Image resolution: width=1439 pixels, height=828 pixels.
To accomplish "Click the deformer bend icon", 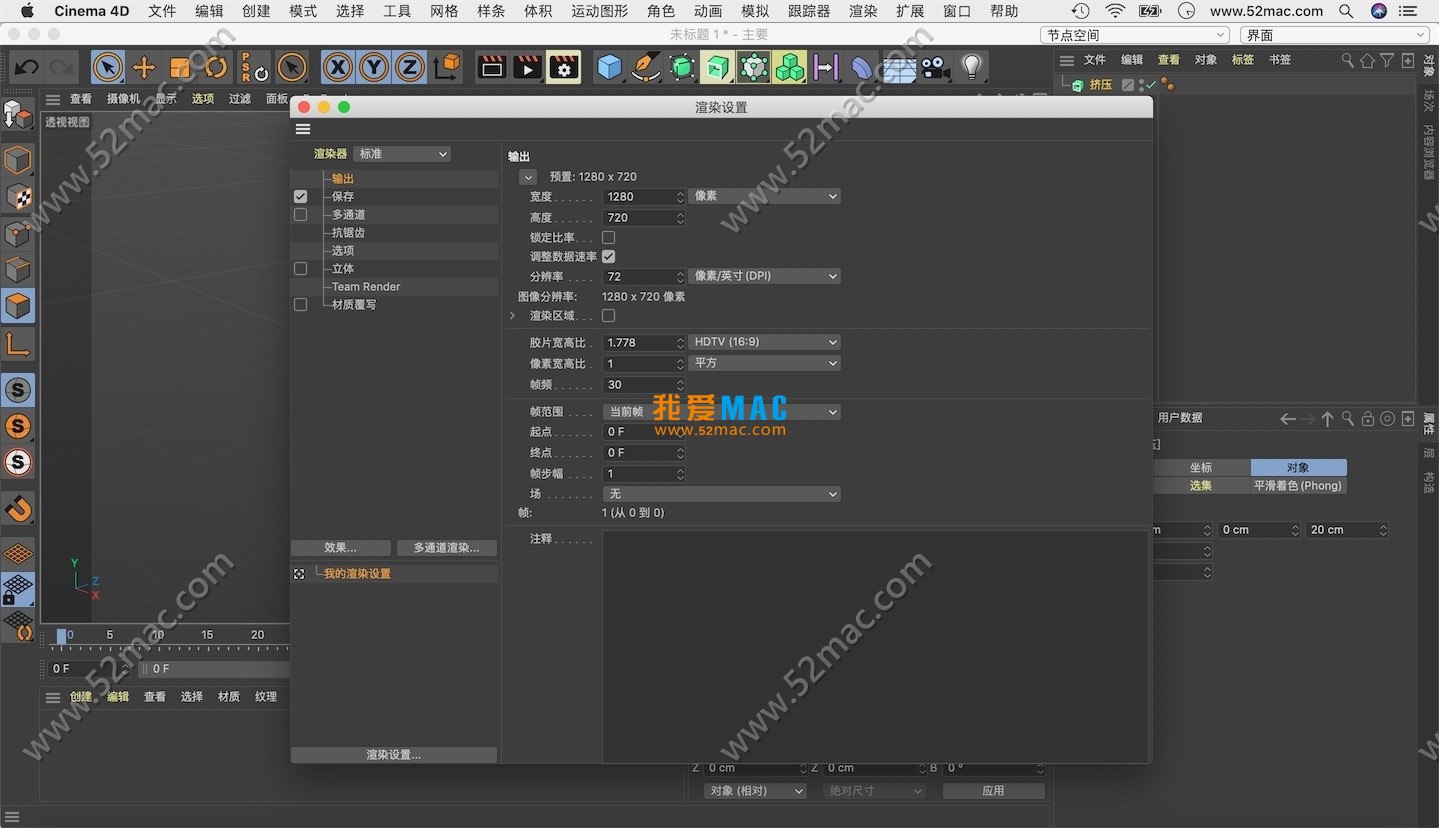I will [862, 67].
